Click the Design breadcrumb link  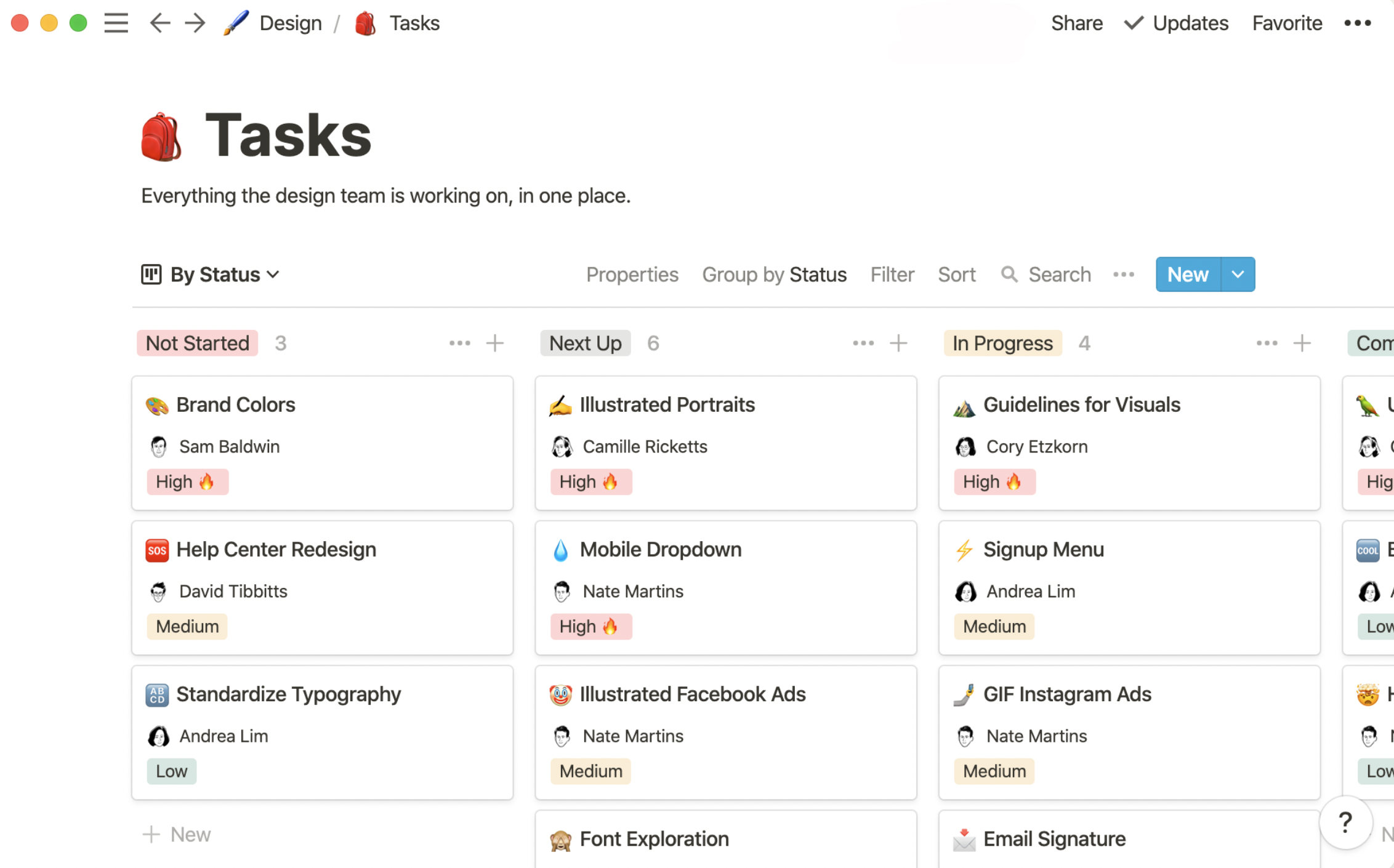point(290,23)
